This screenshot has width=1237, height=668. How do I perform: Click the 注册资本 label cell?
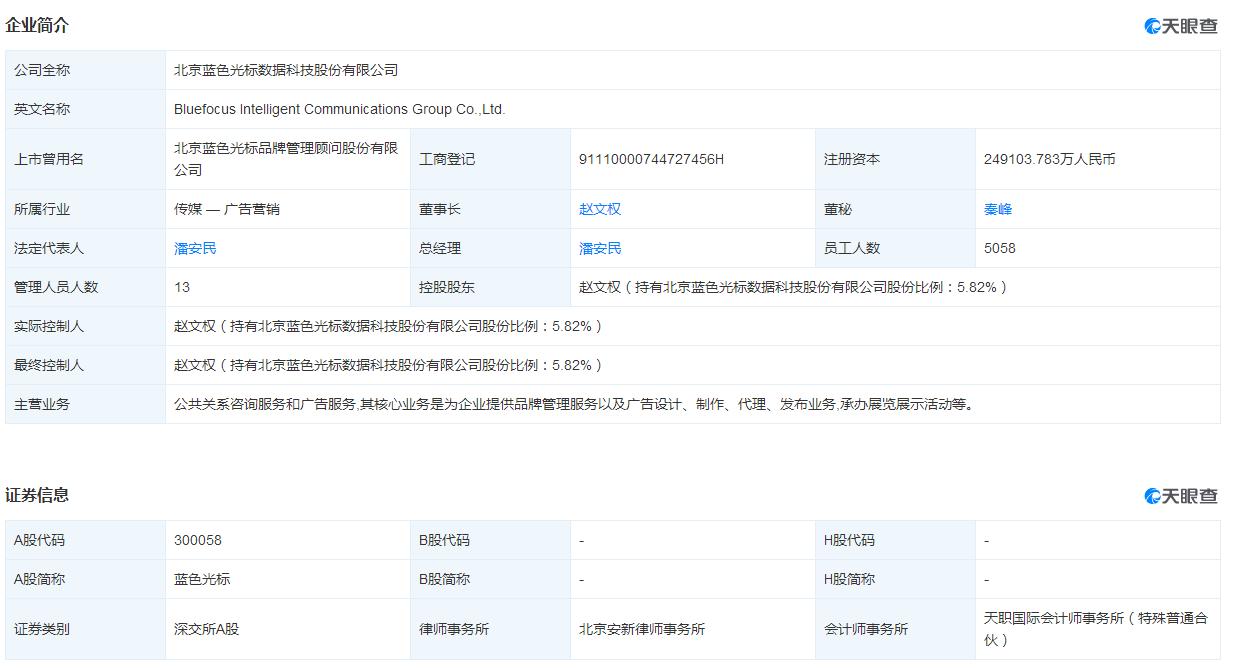tap(896, 159)
